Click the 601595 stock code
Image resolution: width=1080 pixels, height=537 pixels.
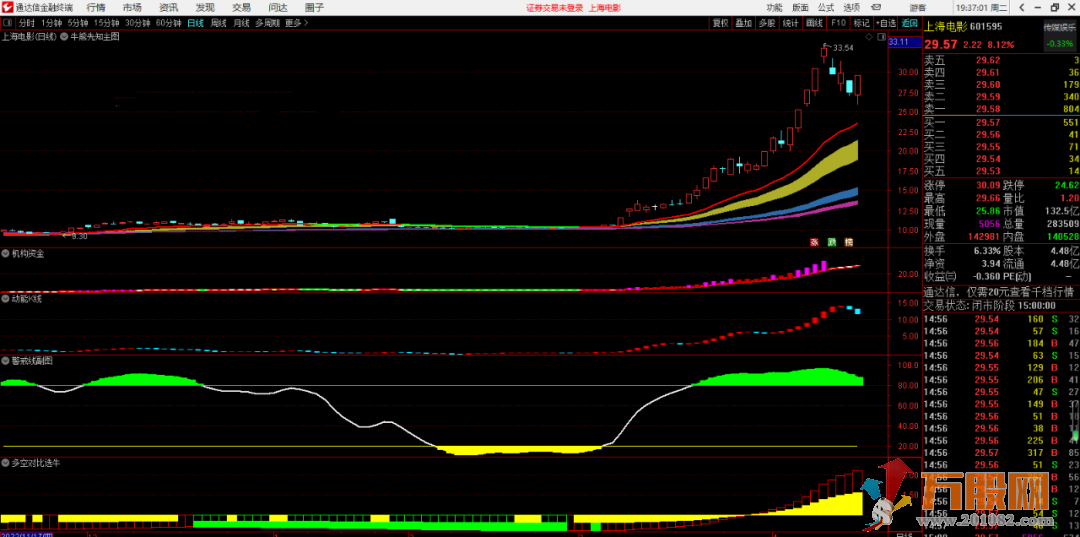coord(986,27)
